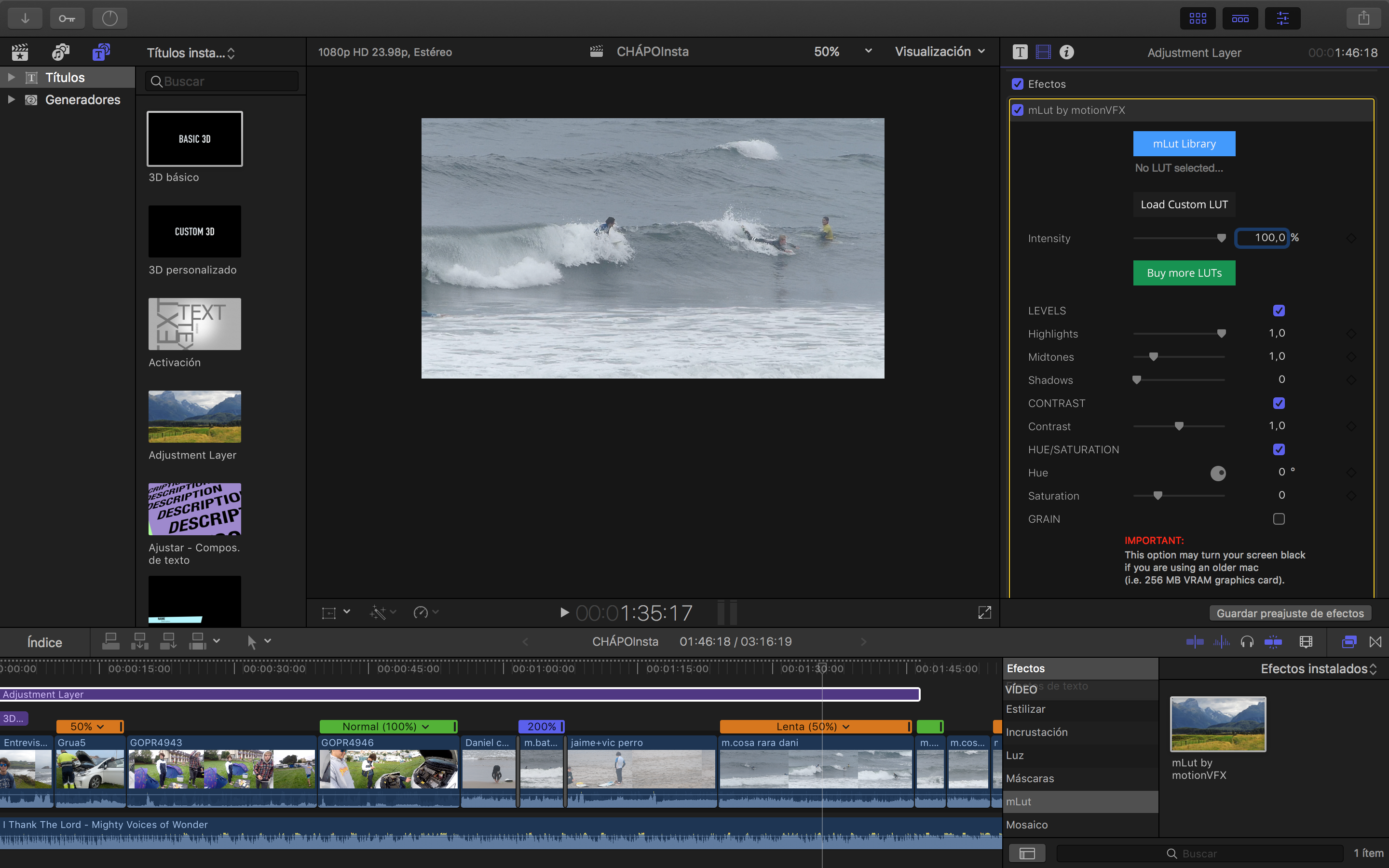Toggle the effects browser icon
Viewport: 1389px width, 868px height.
coord(1349,642)
